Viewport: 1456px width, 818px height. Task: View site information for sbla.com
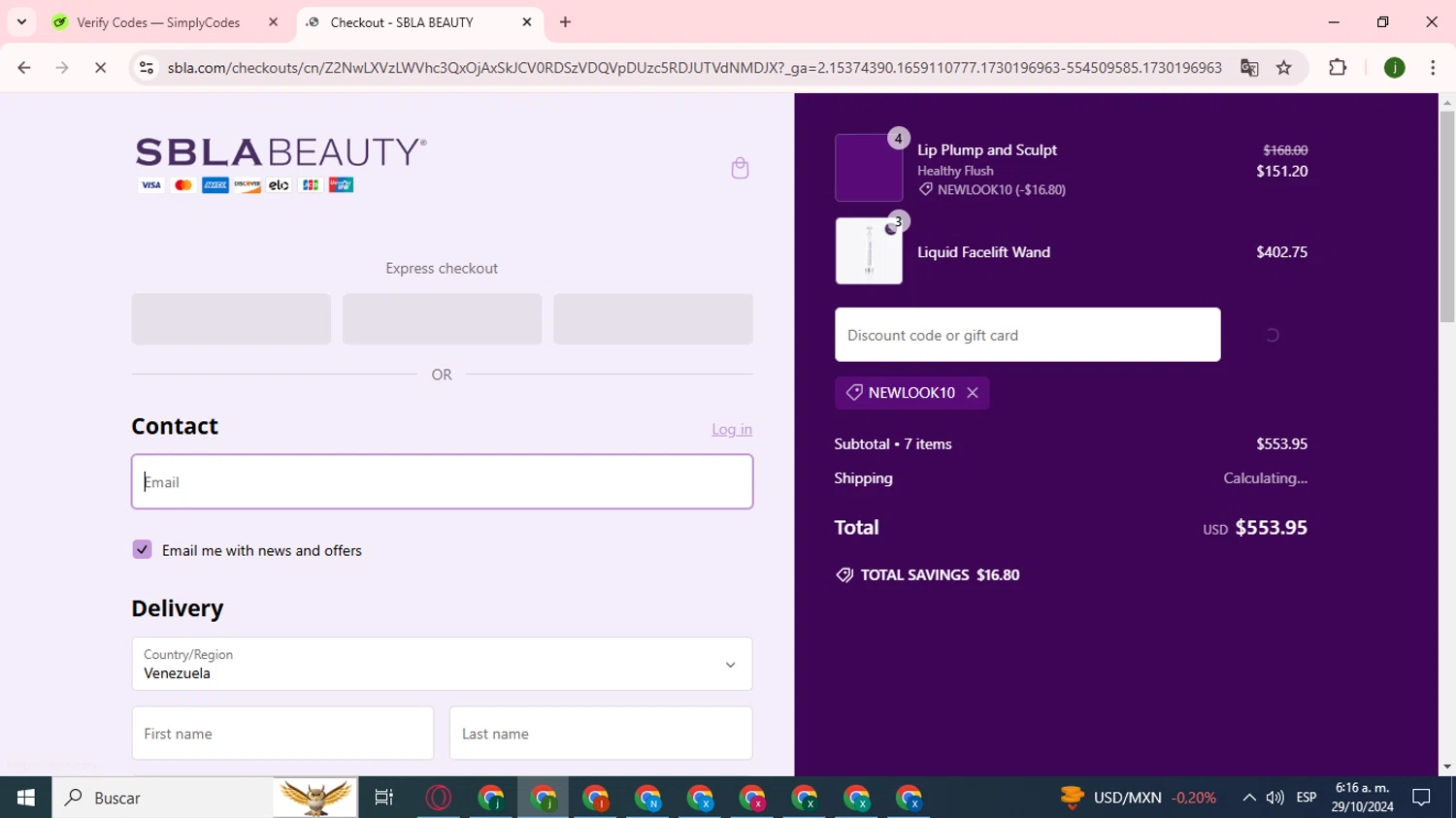(x=147, y=67)
